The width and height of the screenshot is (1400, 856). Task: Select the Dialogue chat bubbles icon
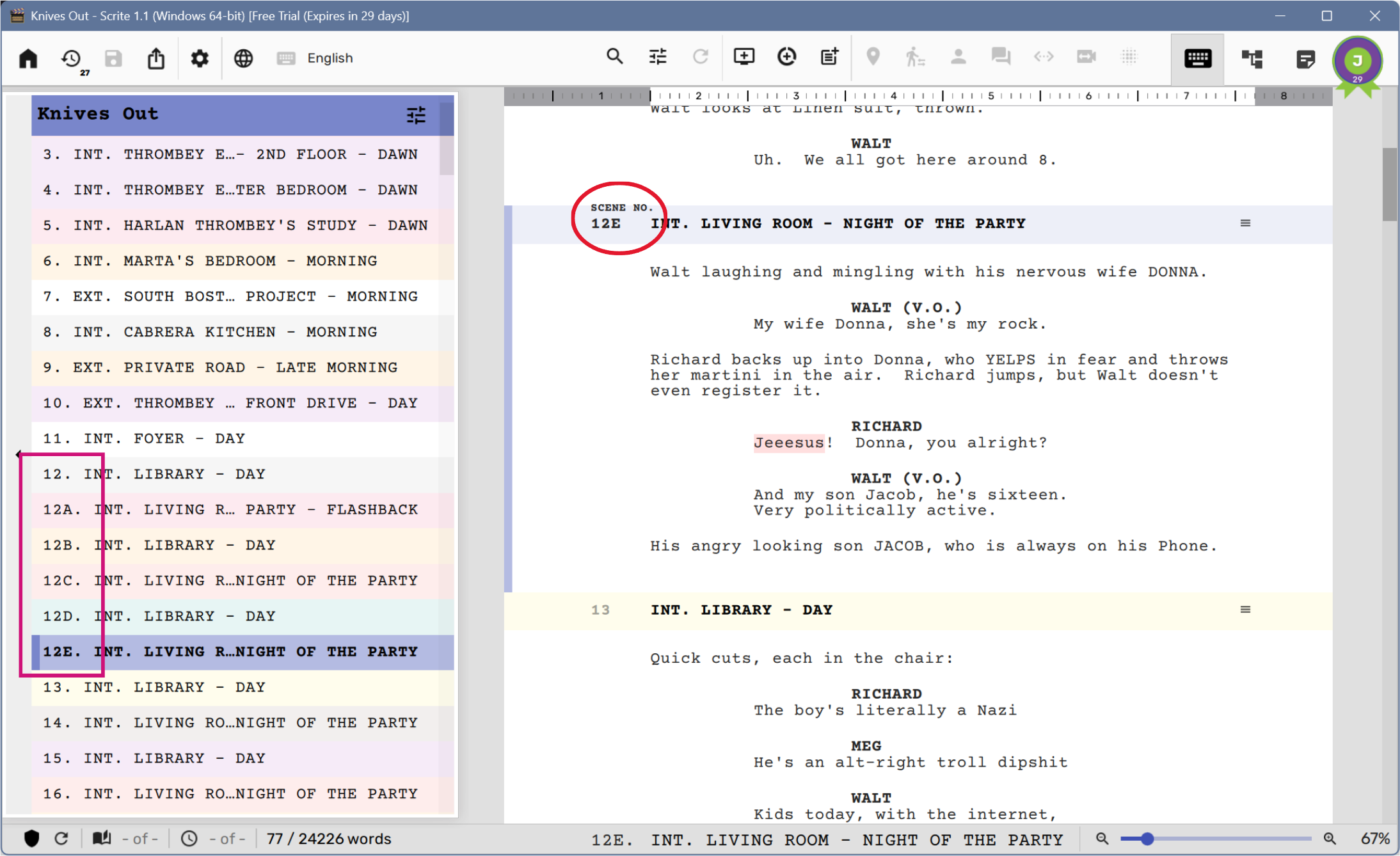[x=1001, y=56]
